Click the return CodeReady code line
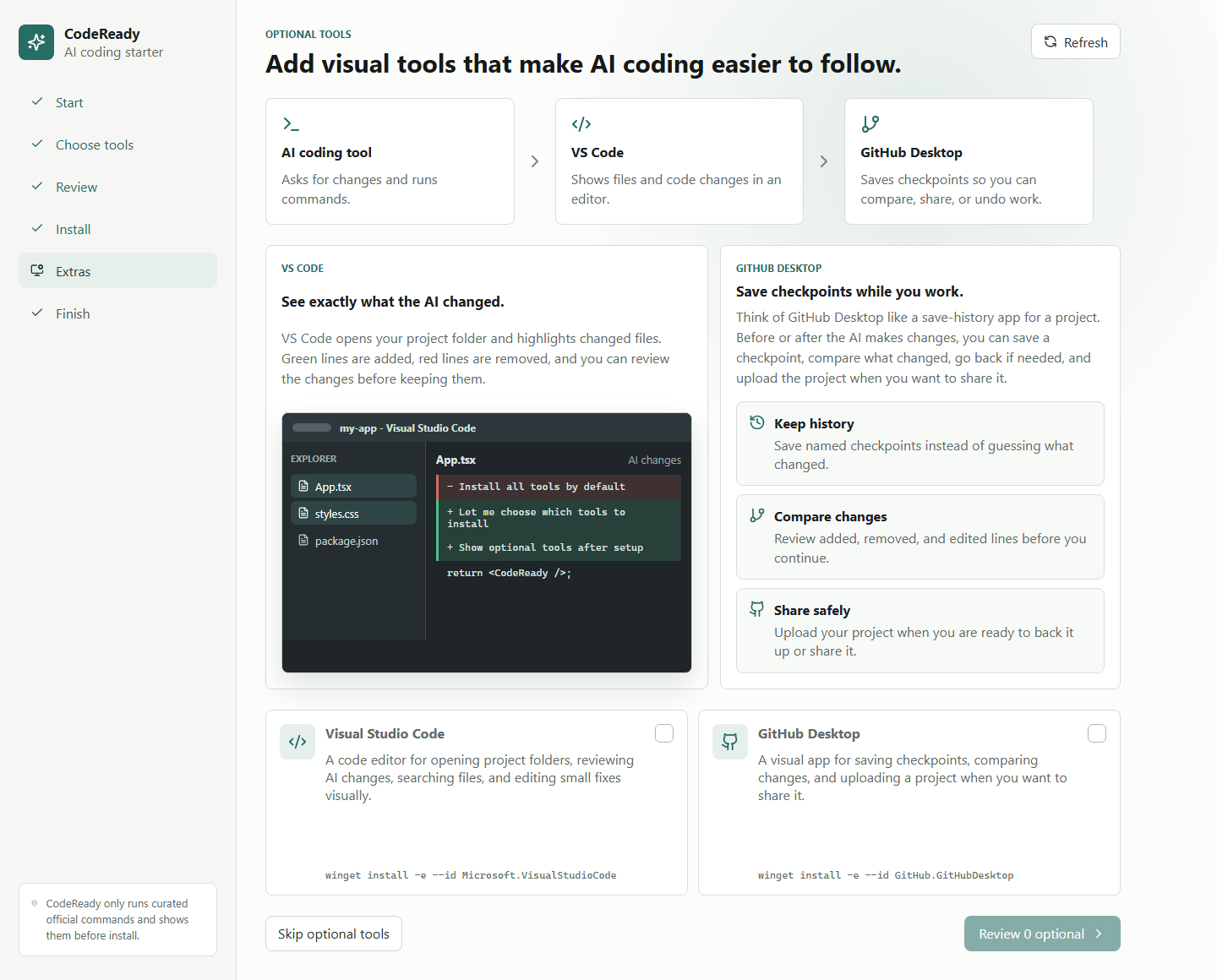The width and height of the screenshot is (1217, 980). pos(509,573)
